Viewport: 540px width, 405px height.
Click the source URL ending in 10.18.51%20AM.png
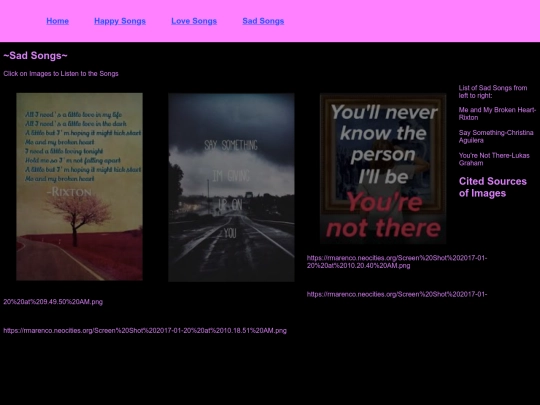(x=145, y=331)
